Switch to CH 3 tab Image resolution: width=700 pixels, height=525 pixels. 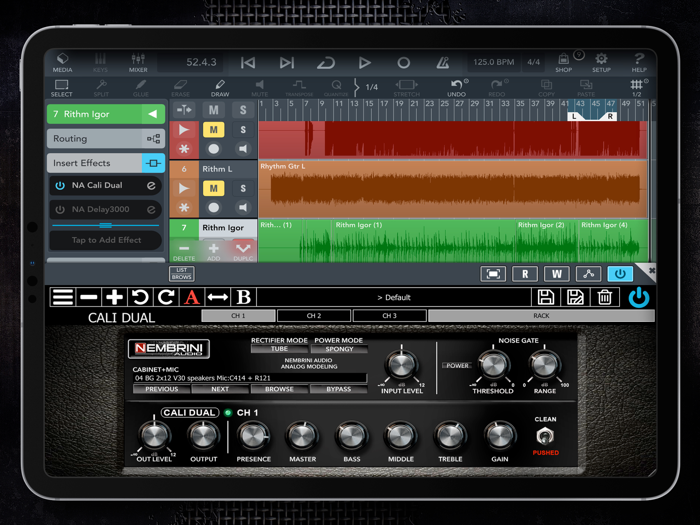point(389,316)
